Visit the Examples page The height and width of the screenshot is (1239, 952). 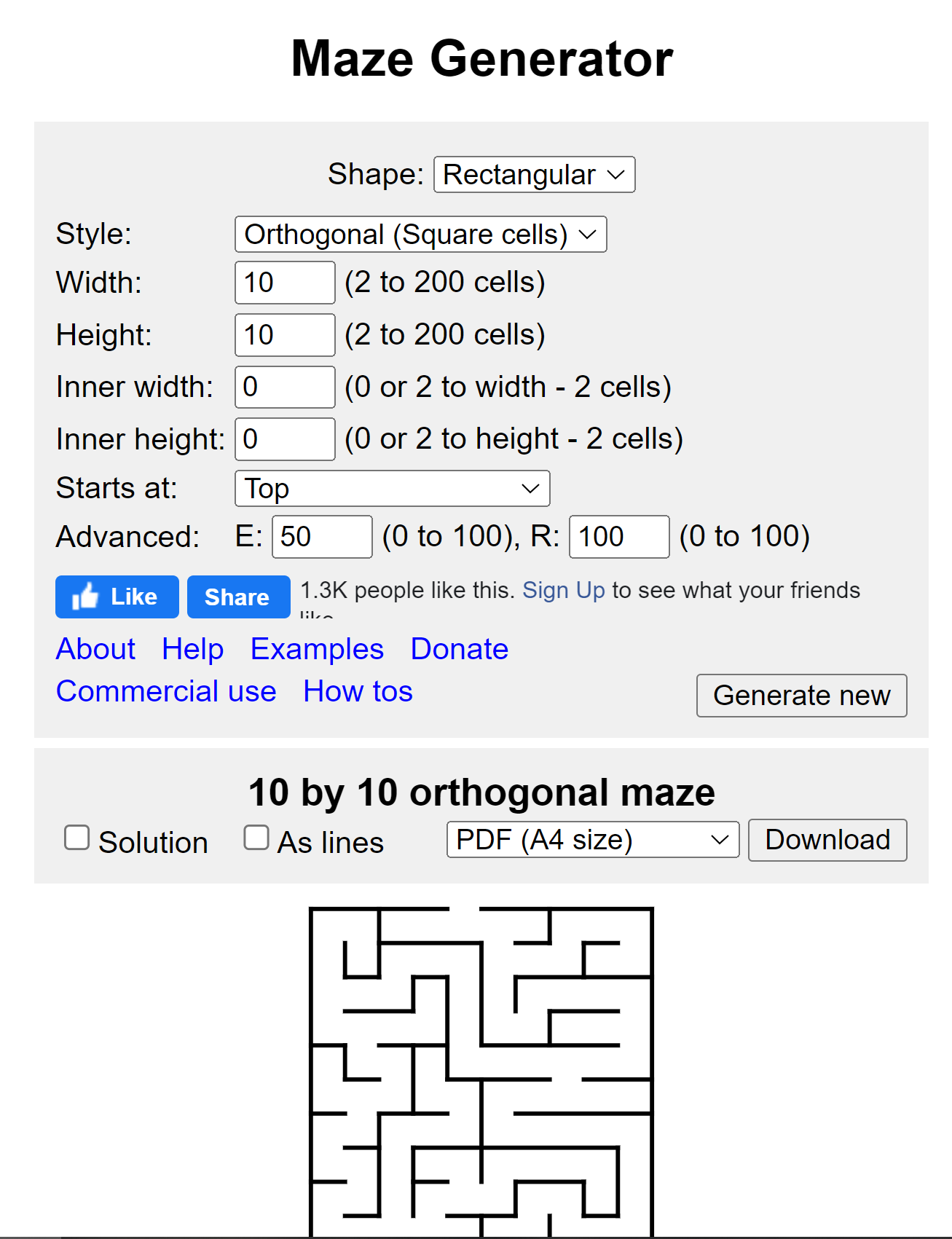(316, 648)
